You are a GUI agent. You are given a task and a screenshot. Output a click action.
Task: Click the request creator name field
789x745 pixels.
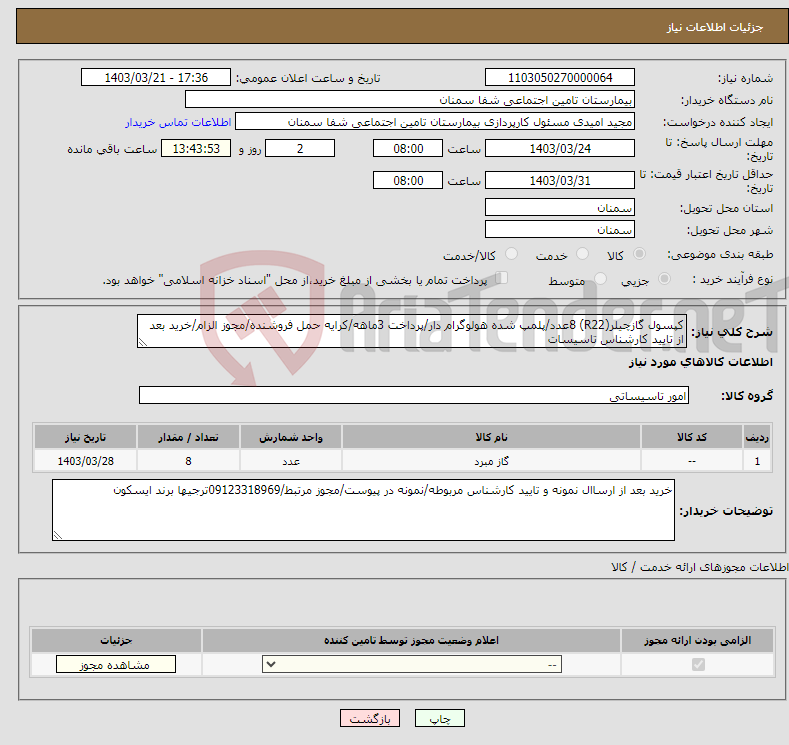point(435,122)
